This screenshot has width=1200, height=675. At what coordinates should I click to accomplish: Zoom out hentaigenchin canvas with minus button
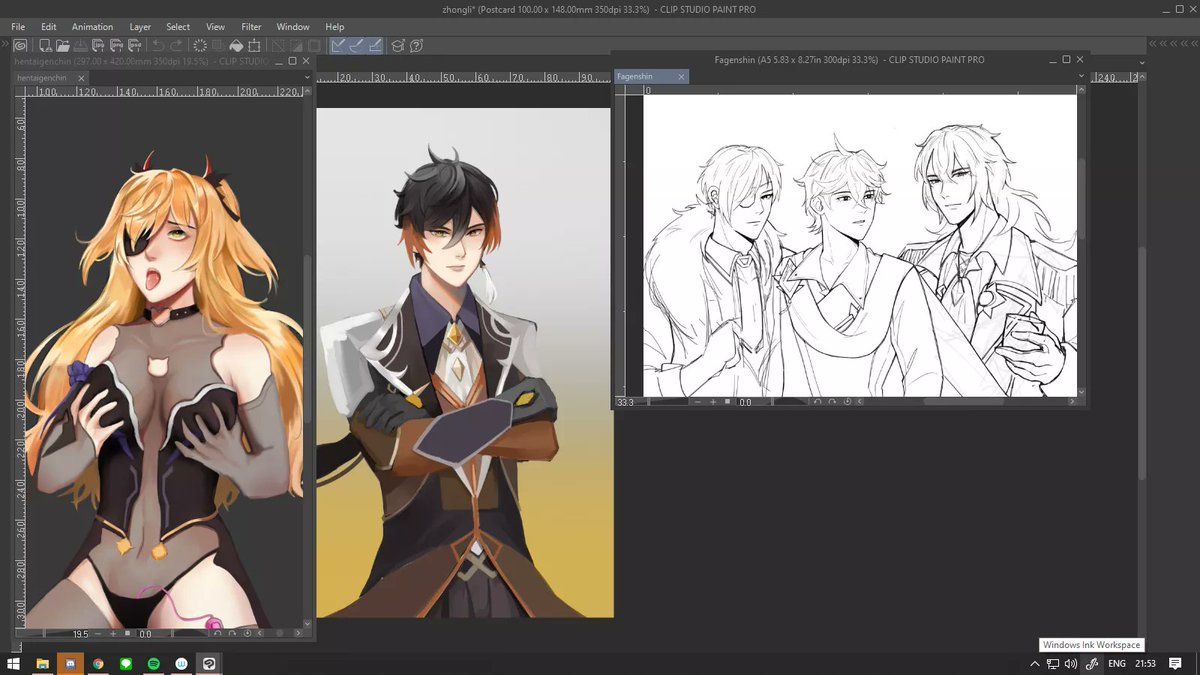pyautogui.click(x=98, y=633)
